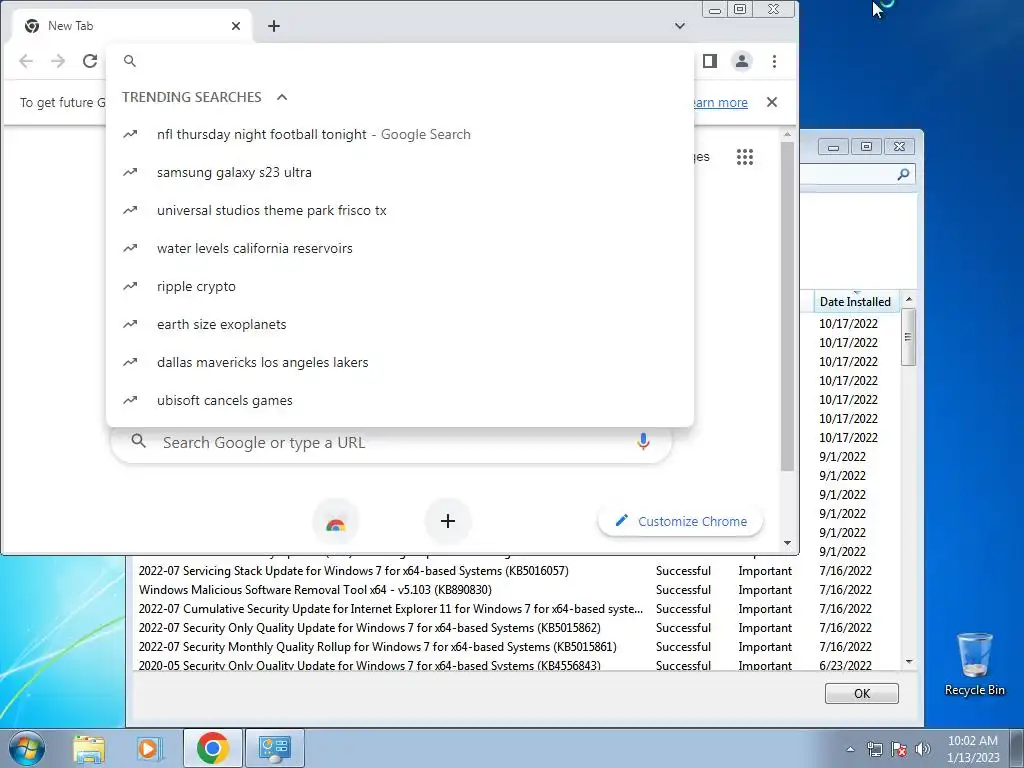This screenshot has height=768, width=1024.
Task: Open the taskbar clock showing 10:02 AM
Action: pyautogui.click(x=973, y=748)
